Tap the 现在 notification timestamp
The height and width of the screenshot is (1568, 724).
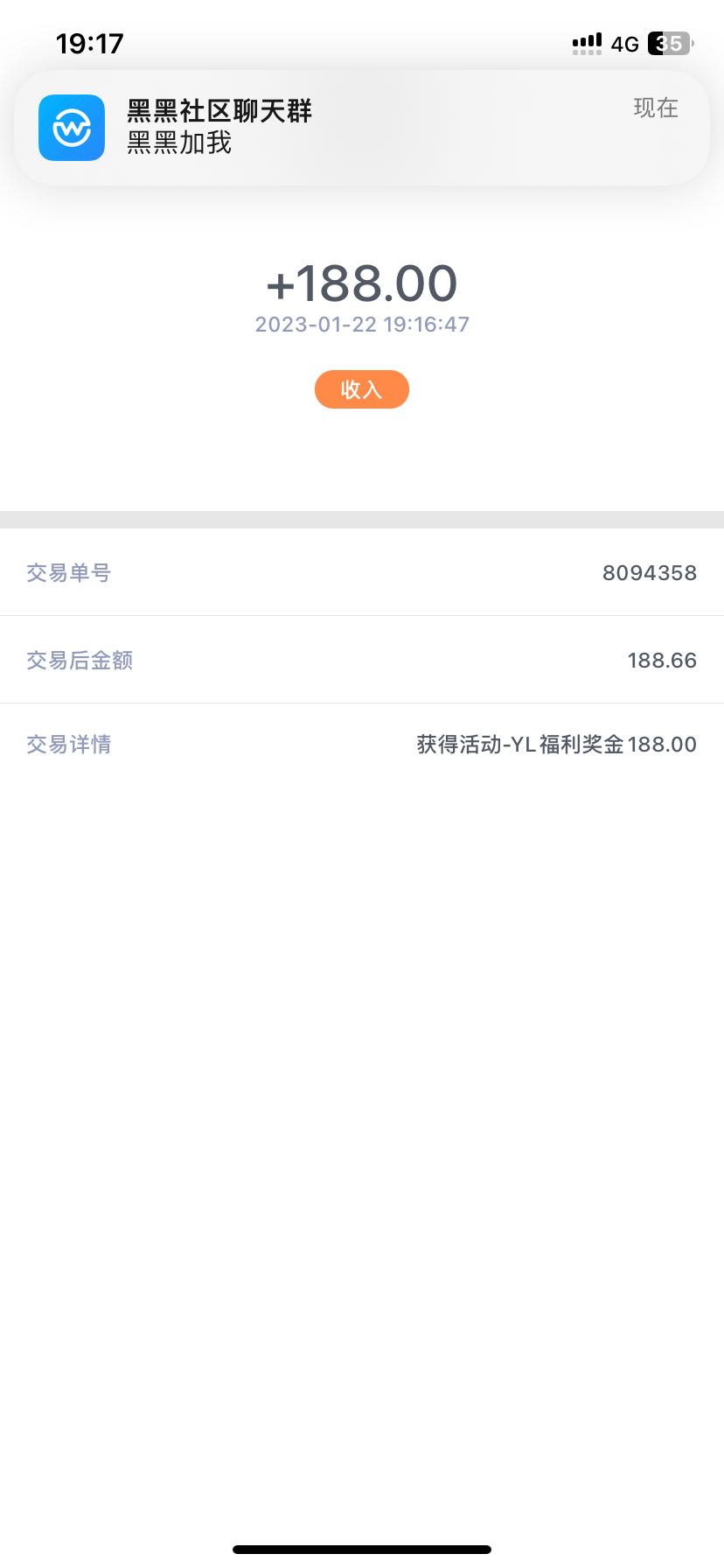[x=656, y=108]
